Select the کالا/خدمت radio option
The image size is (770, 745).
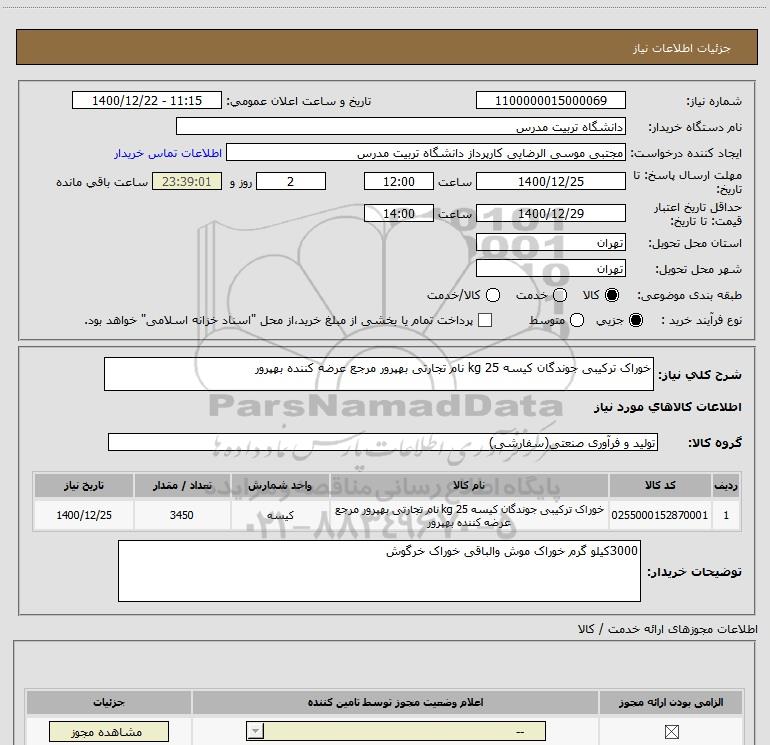[493, 295]
